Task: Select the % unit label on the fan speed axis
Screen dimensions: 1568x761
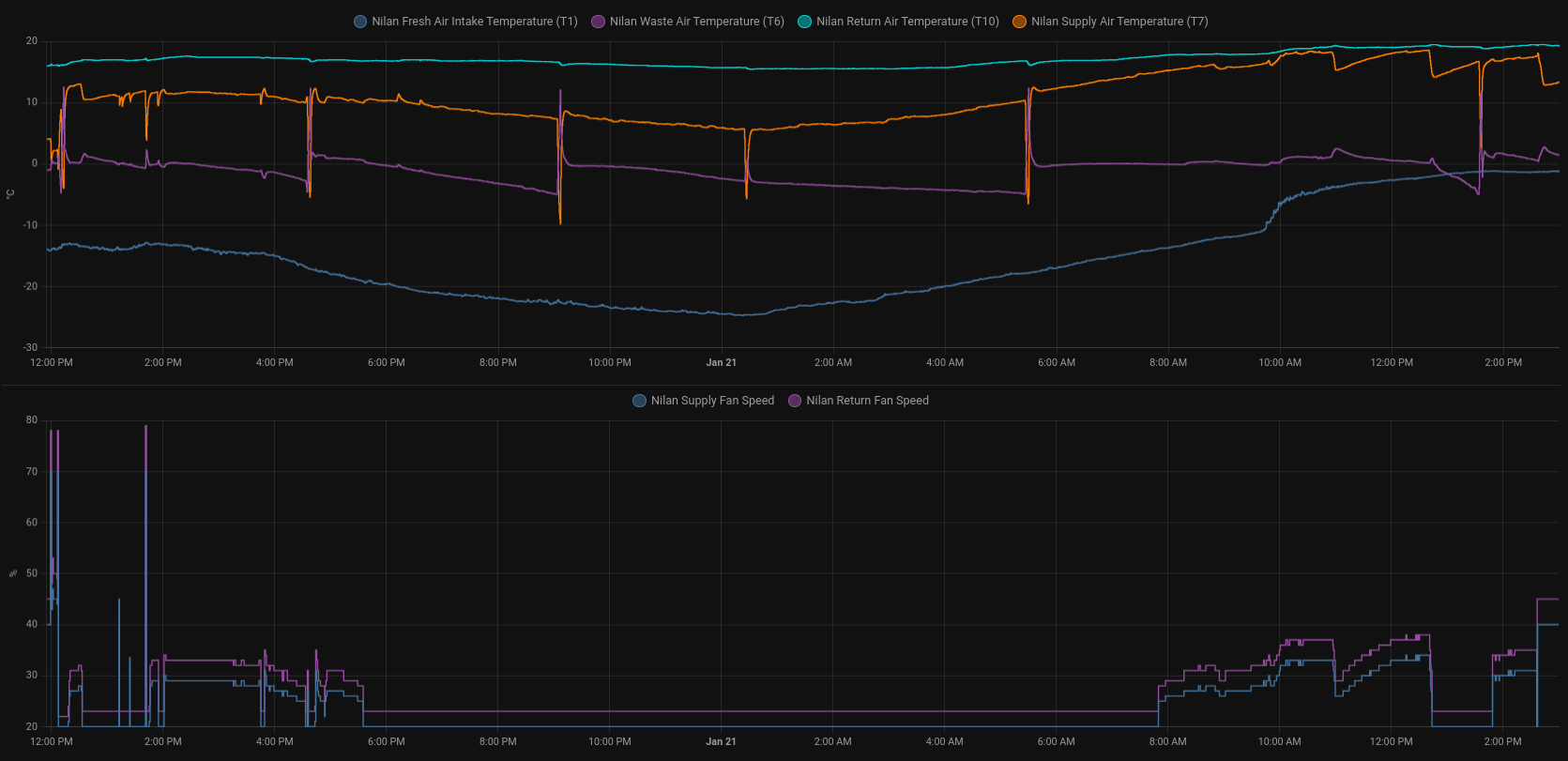Action: [11, 573]
